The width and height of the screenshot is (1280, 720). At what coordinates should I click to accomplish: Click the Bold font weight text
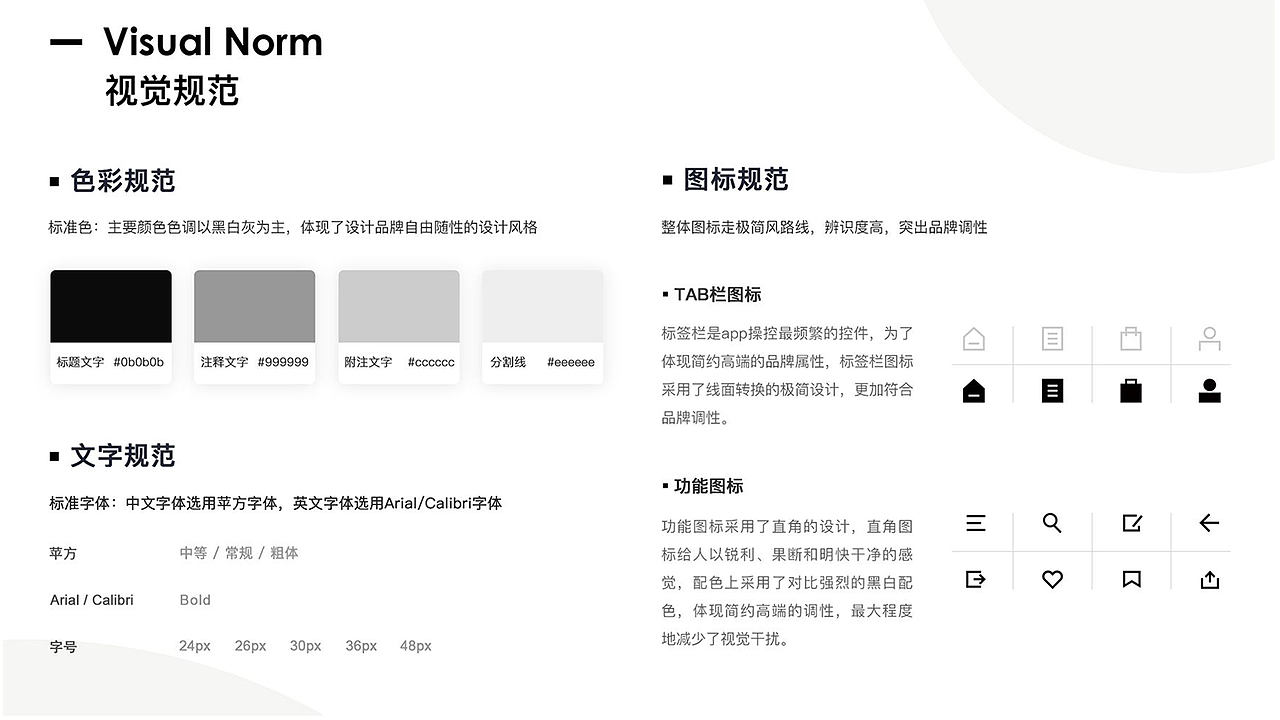click(x=195, y=600)
